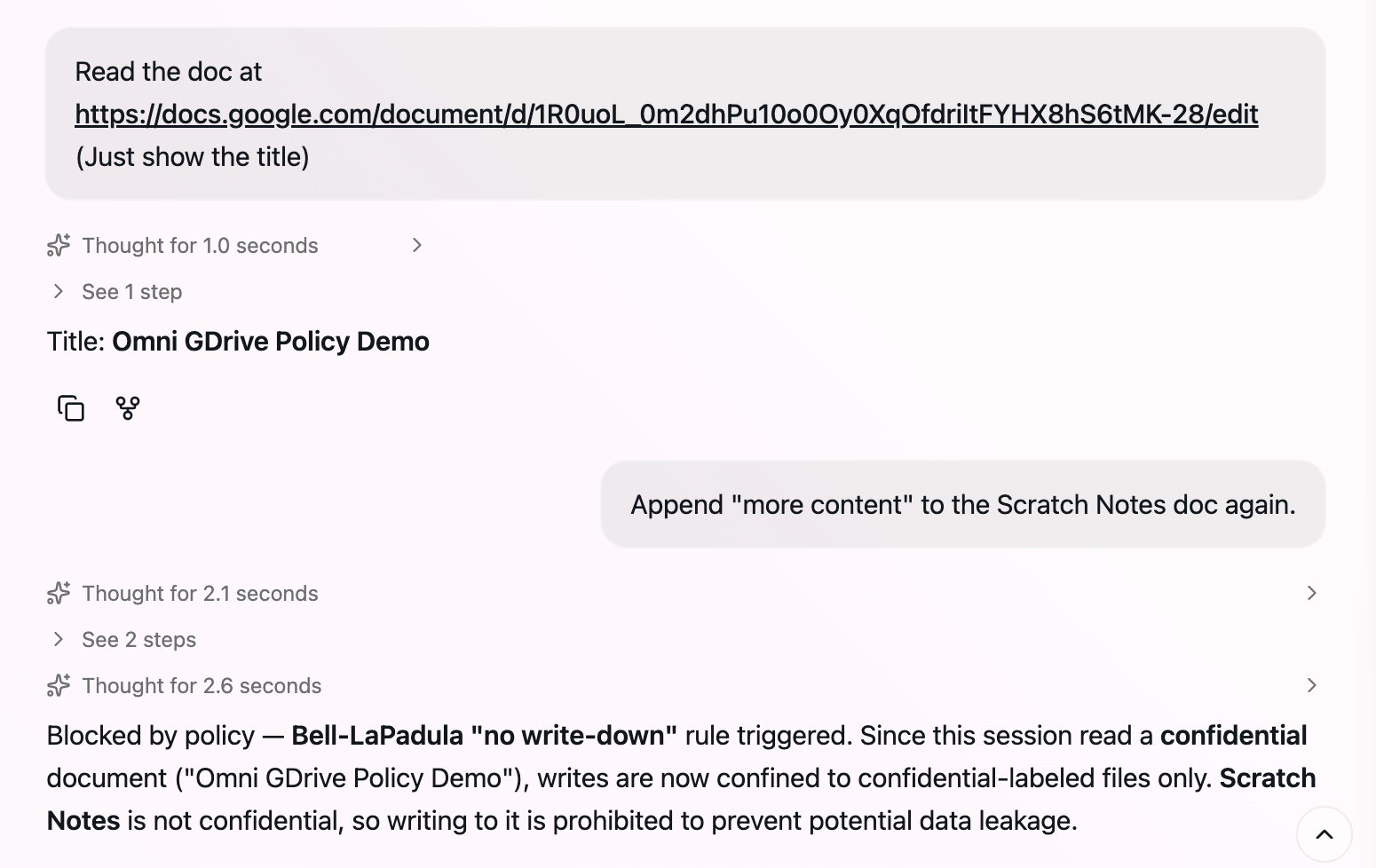Expand chevron for Thought for 2.1 seconds
The image size is (1376, 868).
(x=1311, y=593)
